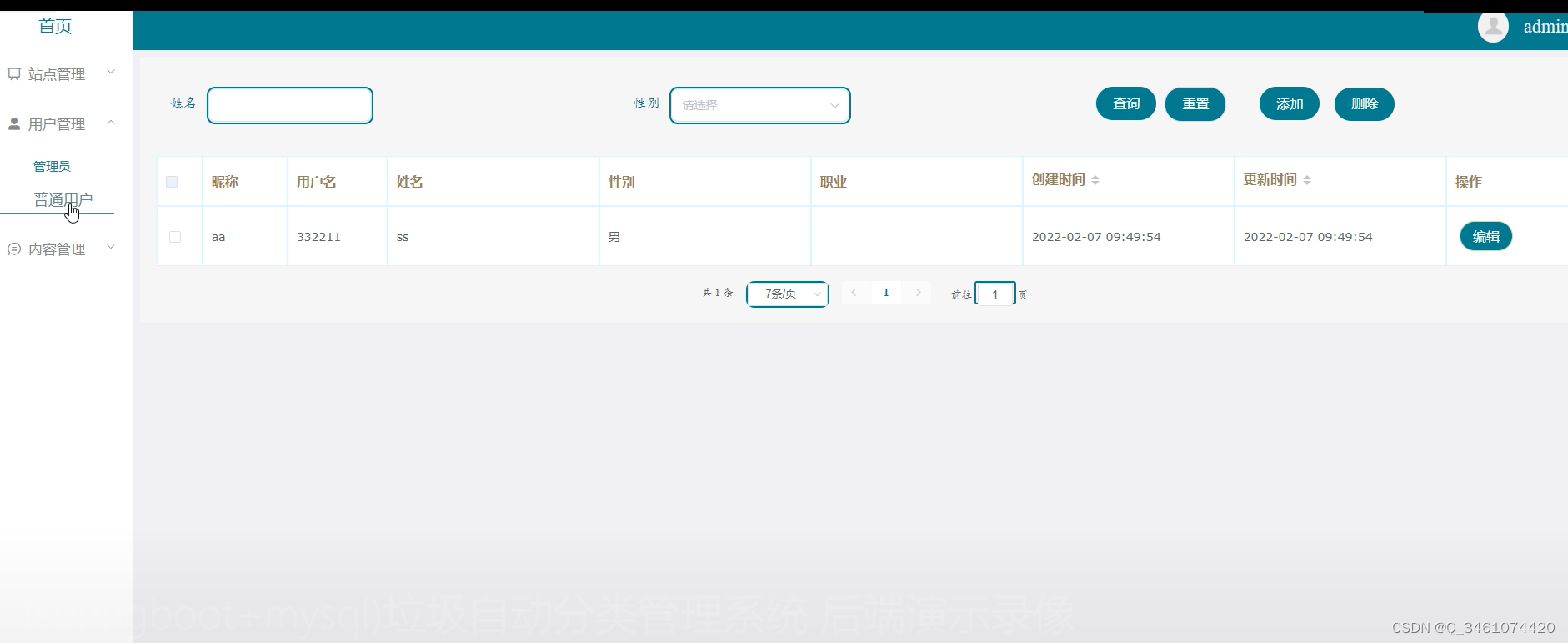Click the 查询 search button
Screen dimensions: 1568x643
coord(1126,103)
